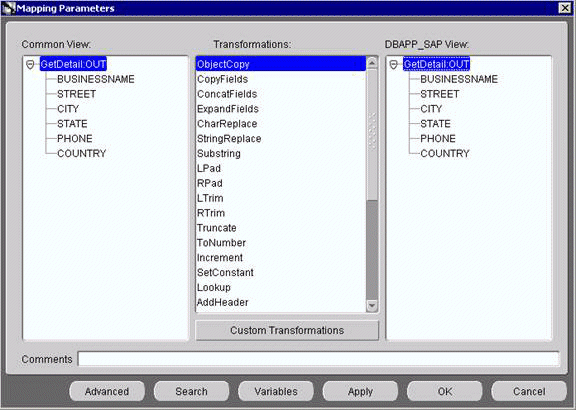
Task: Click Transformations list scroll up arrow
Action: tap(372, 63)
